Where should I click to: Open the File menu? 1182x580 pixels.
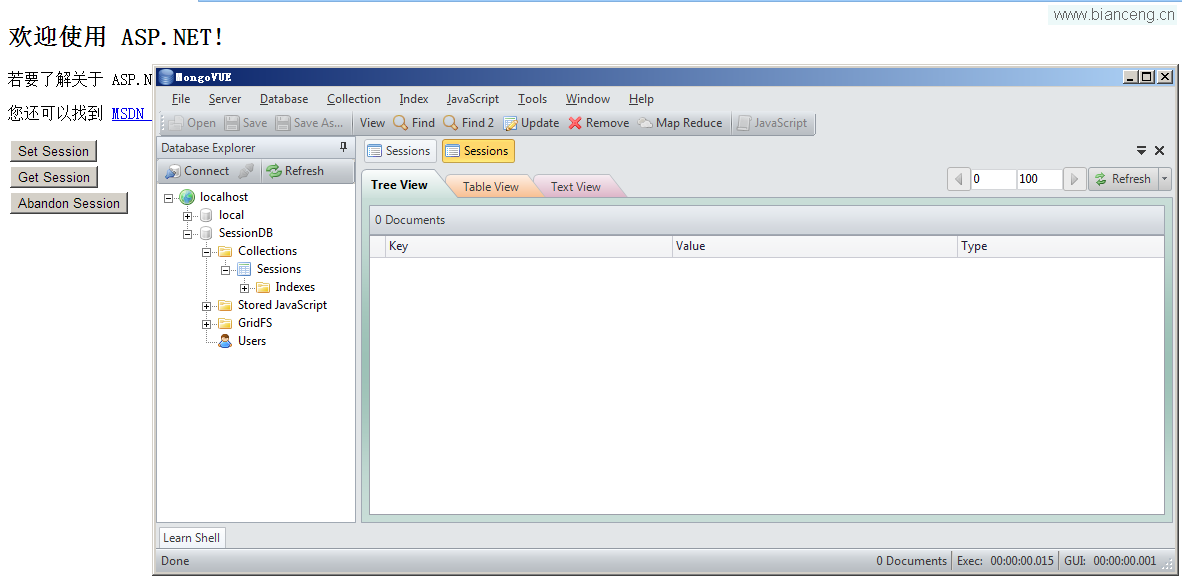click(x=181, y=99)
